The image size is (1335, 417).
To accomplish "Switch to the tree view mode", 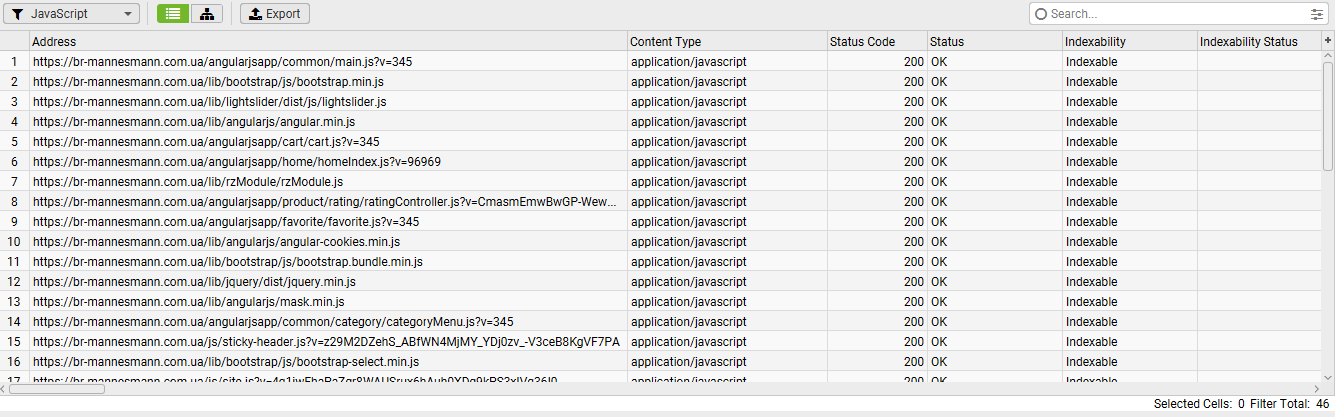I will [x=206, y=14].
